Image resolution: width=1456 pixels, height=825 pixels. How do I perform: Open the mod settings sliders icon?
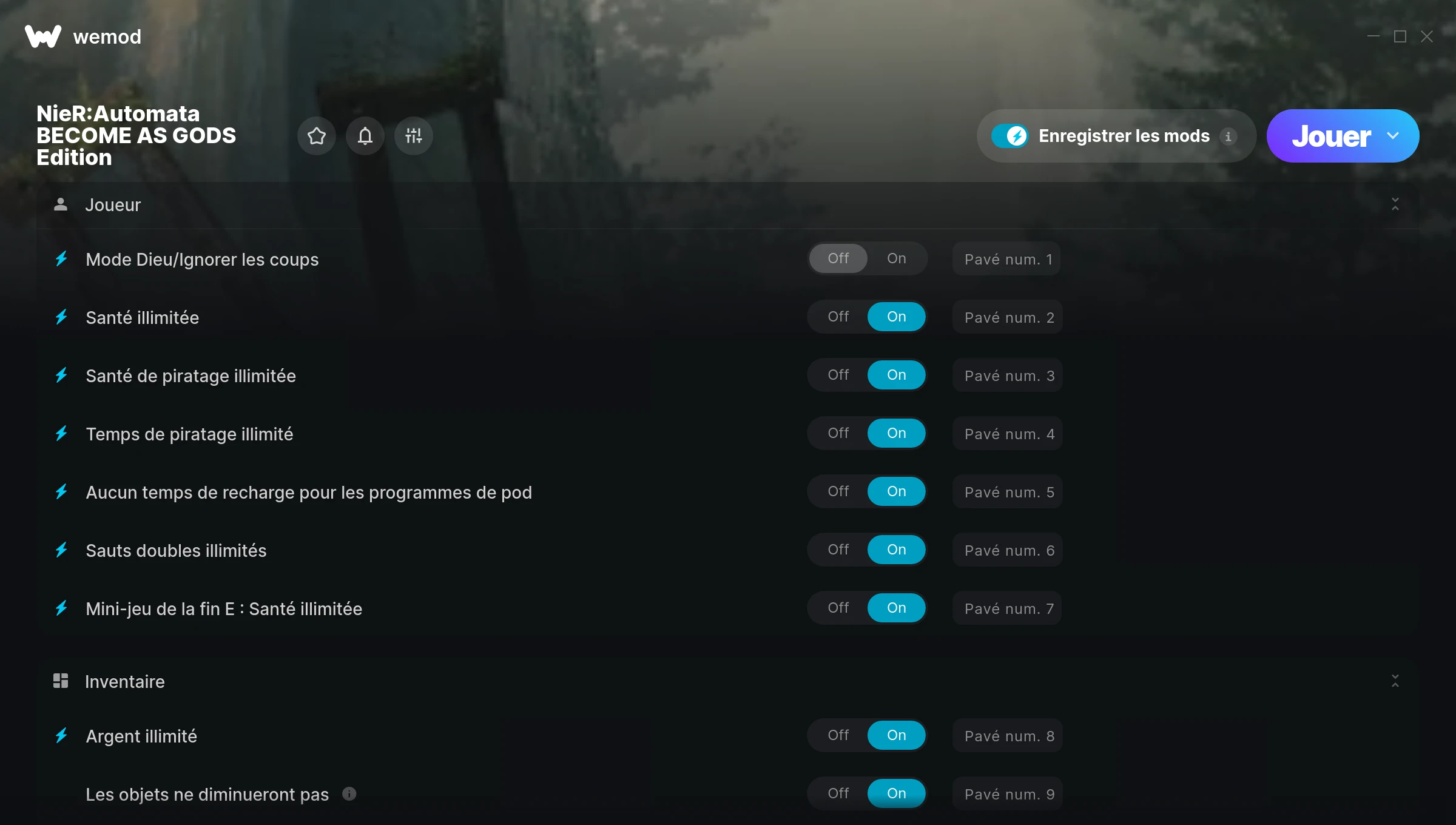click(414, 136)
